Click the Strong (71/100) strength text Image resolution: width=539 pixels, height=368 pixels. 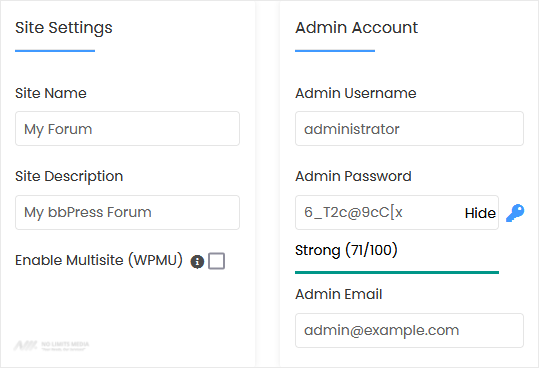(x=346, y=250)
